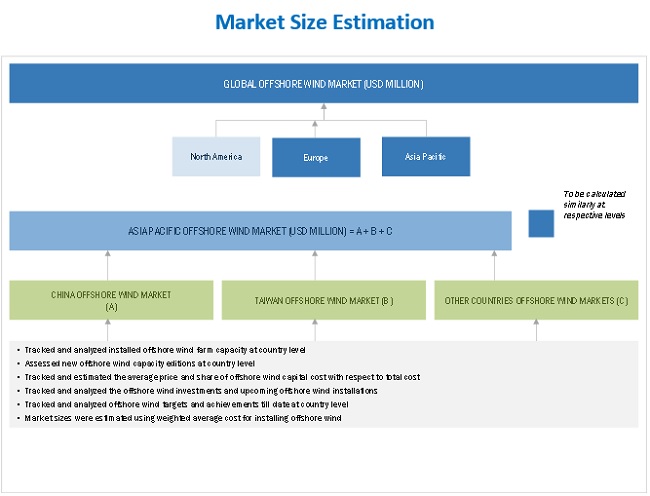Select the bullet about weighted average cost estimation

pos(183,418)
